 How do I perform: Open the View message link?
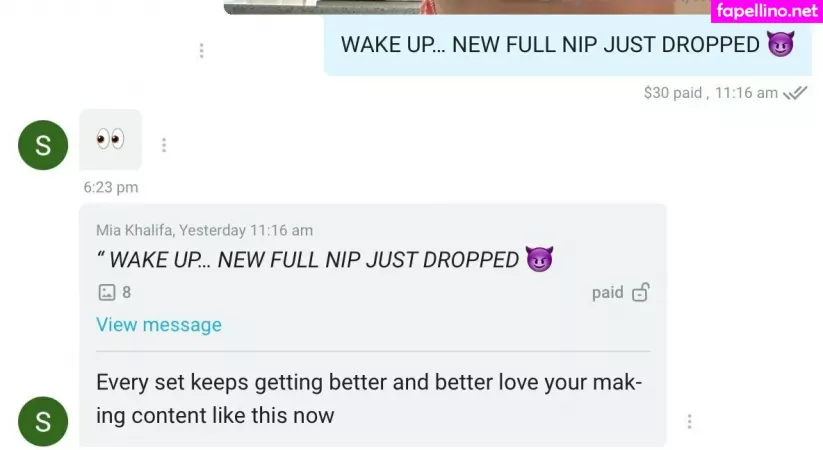[x=159, y=325]
